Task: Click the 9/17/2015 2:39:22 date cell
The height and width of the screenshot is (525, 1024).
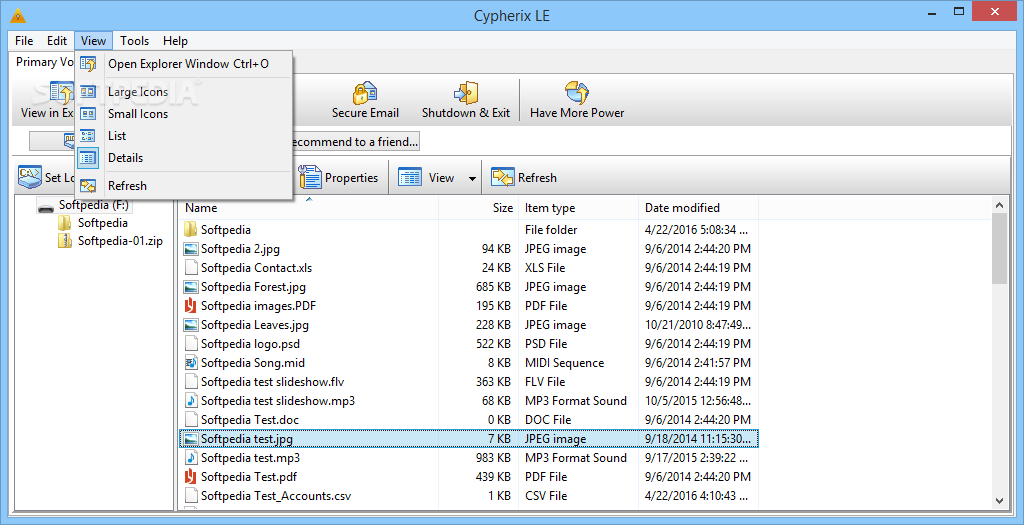Action: pyautogui.click(x=696, y=458)
